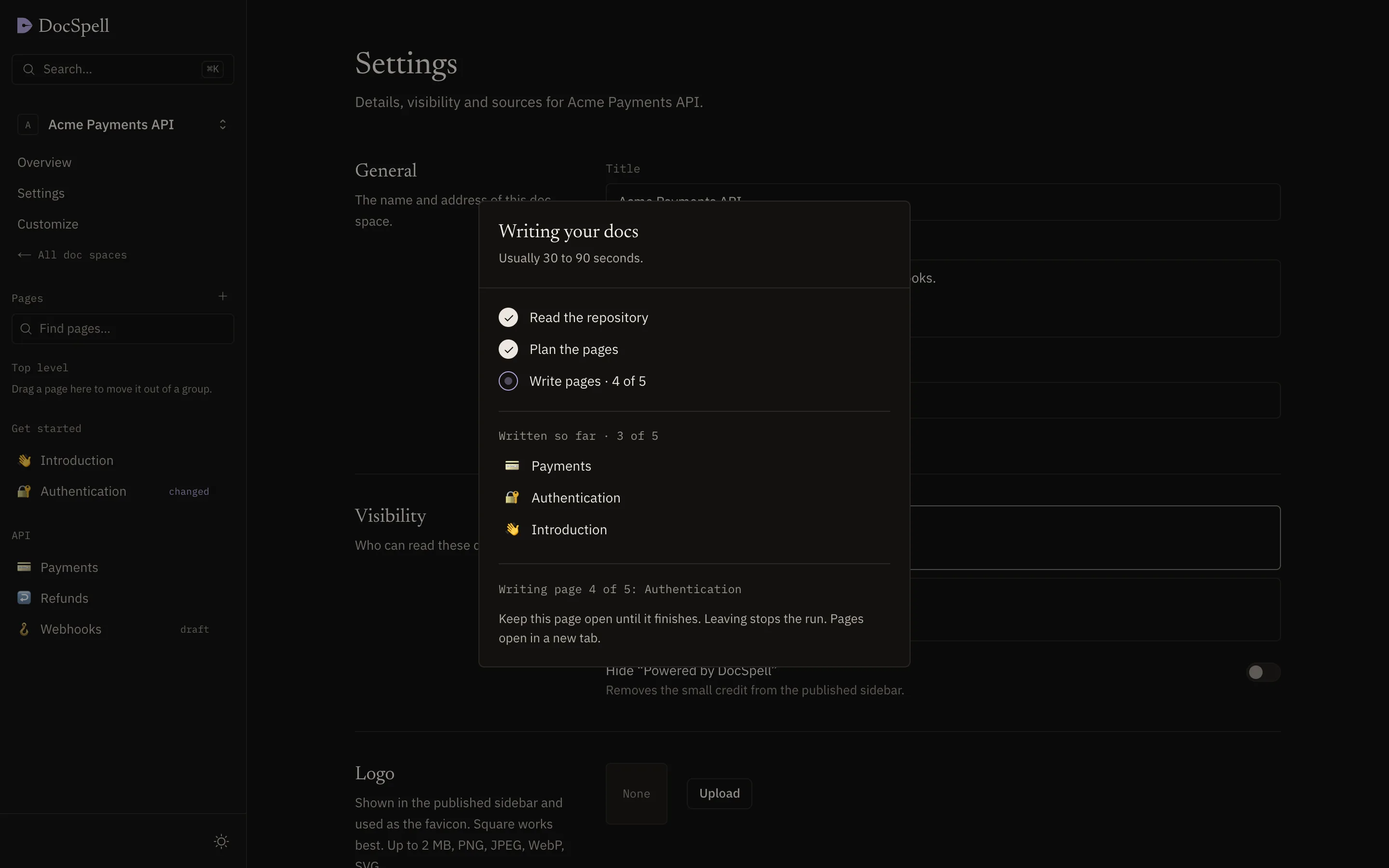Viewport: 1389px width, 868px height.
Task: Click the Find pages magnifier icon
Action: tap(26, 329)
